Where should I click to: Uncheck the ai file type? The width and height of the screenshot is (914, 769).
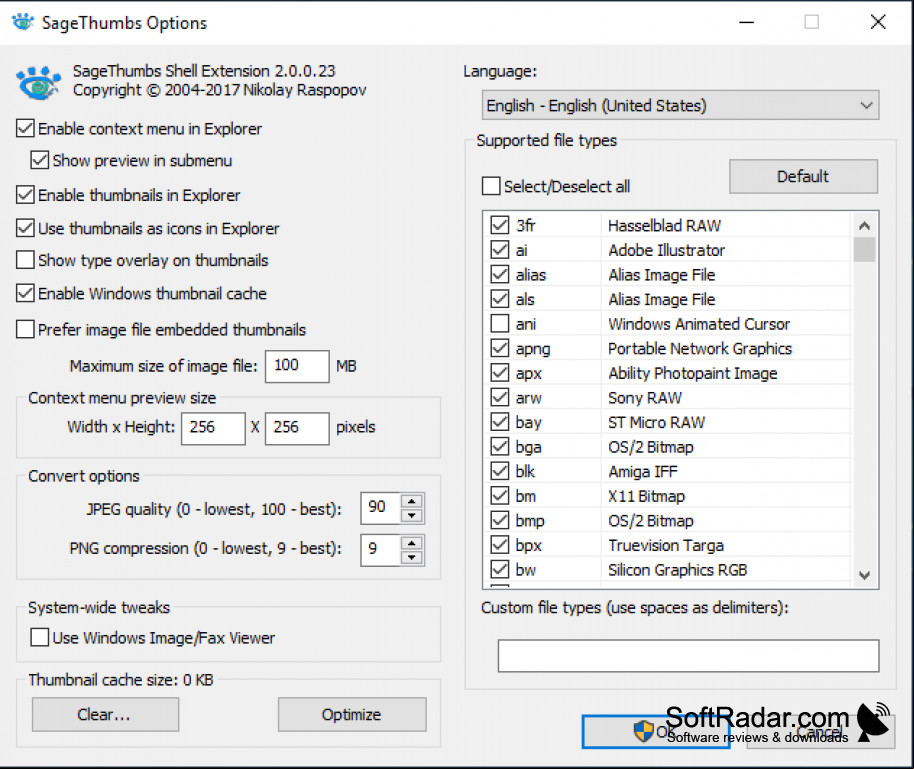(x=500, y=250)
